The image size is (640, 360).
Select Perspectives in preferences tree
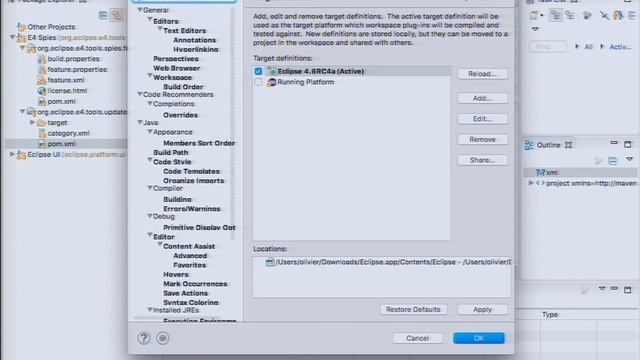tap(176, 59)
